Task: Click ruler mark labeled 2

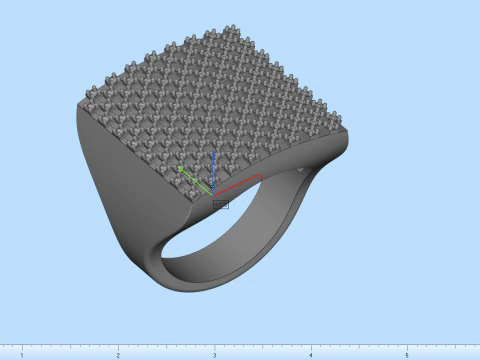Action: pos(118,355)
